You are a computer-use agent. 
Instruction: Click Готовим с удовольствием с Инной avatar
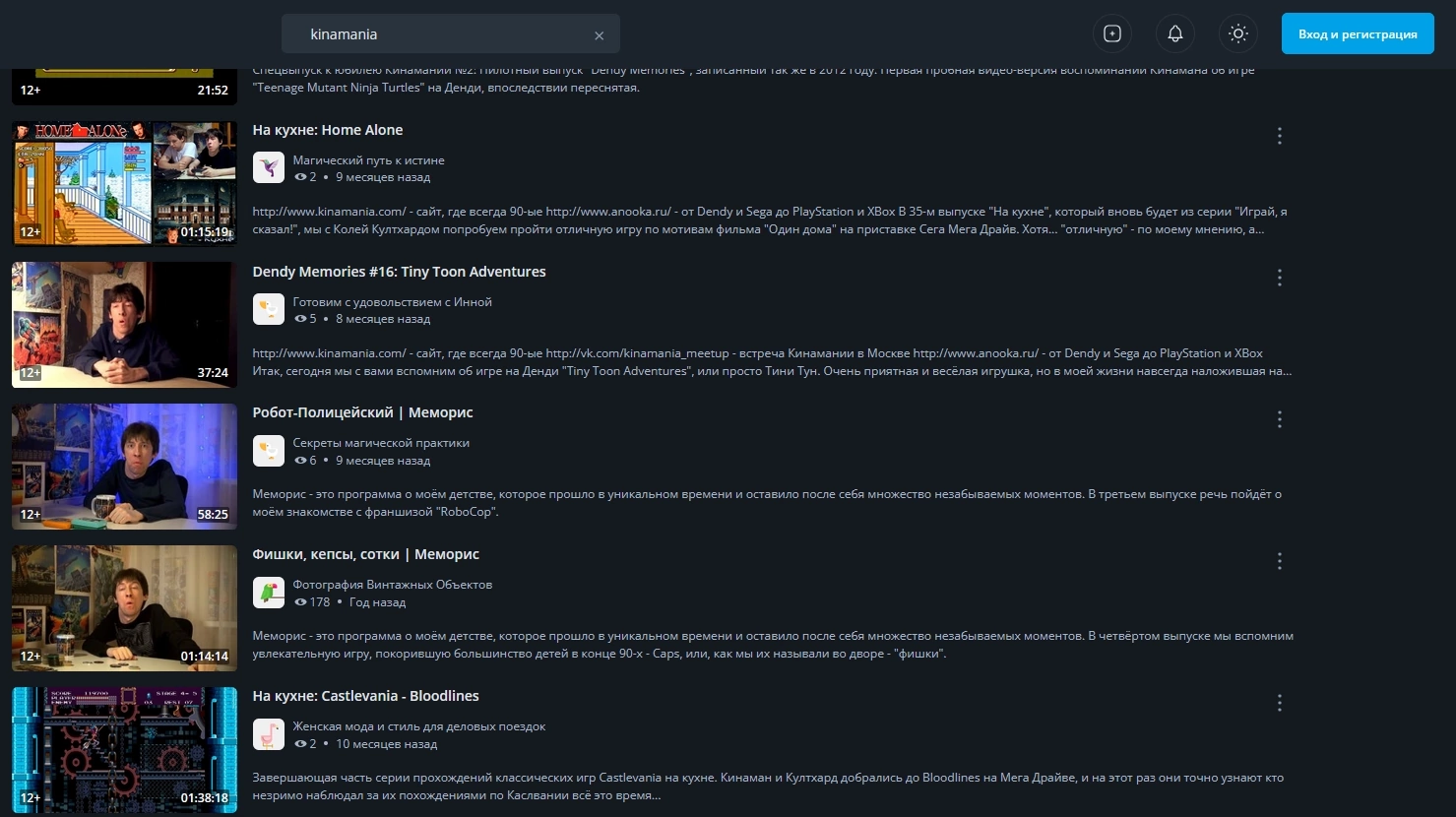pyautogui.click(x=269, y=309)
